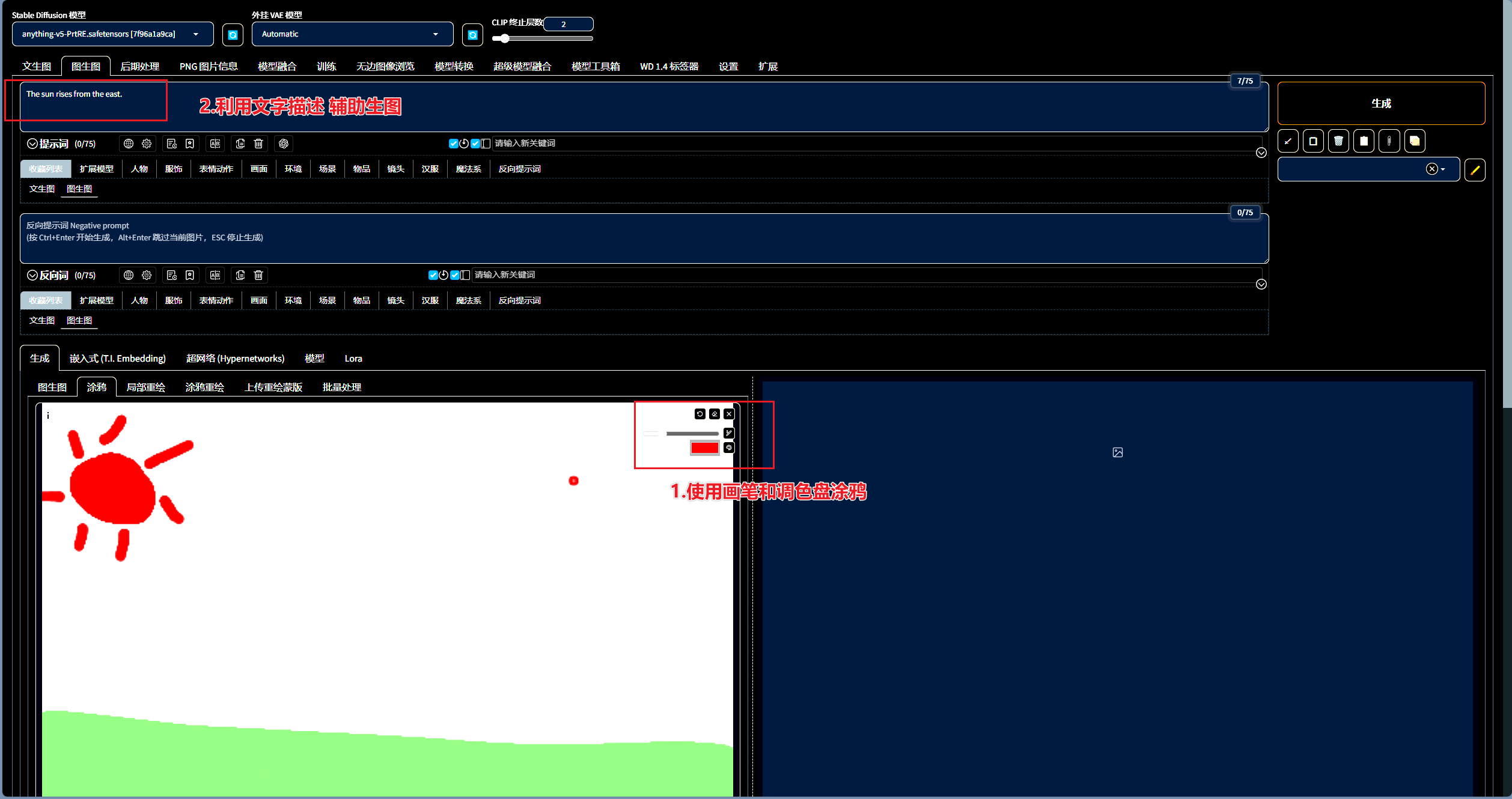Toggle first blue checkbox in prompt keyword row
The width and height of the screenshot is (1512, 799).
(453, 144)
